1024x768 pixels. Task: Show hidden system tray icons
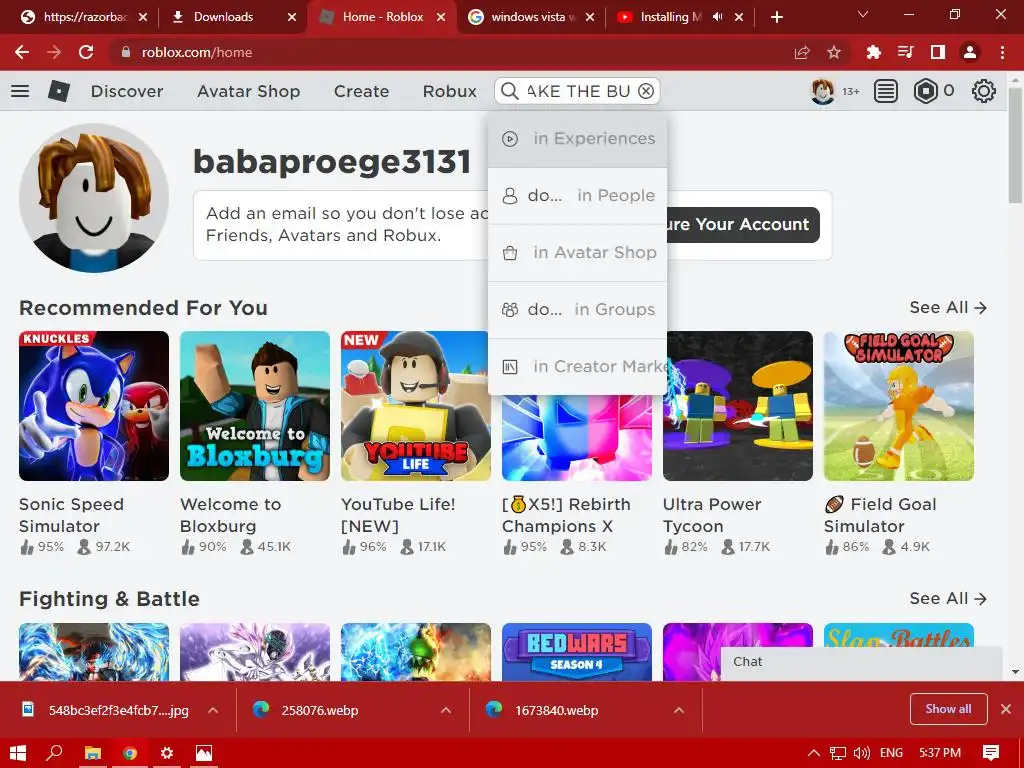click(x=814, y=753)
